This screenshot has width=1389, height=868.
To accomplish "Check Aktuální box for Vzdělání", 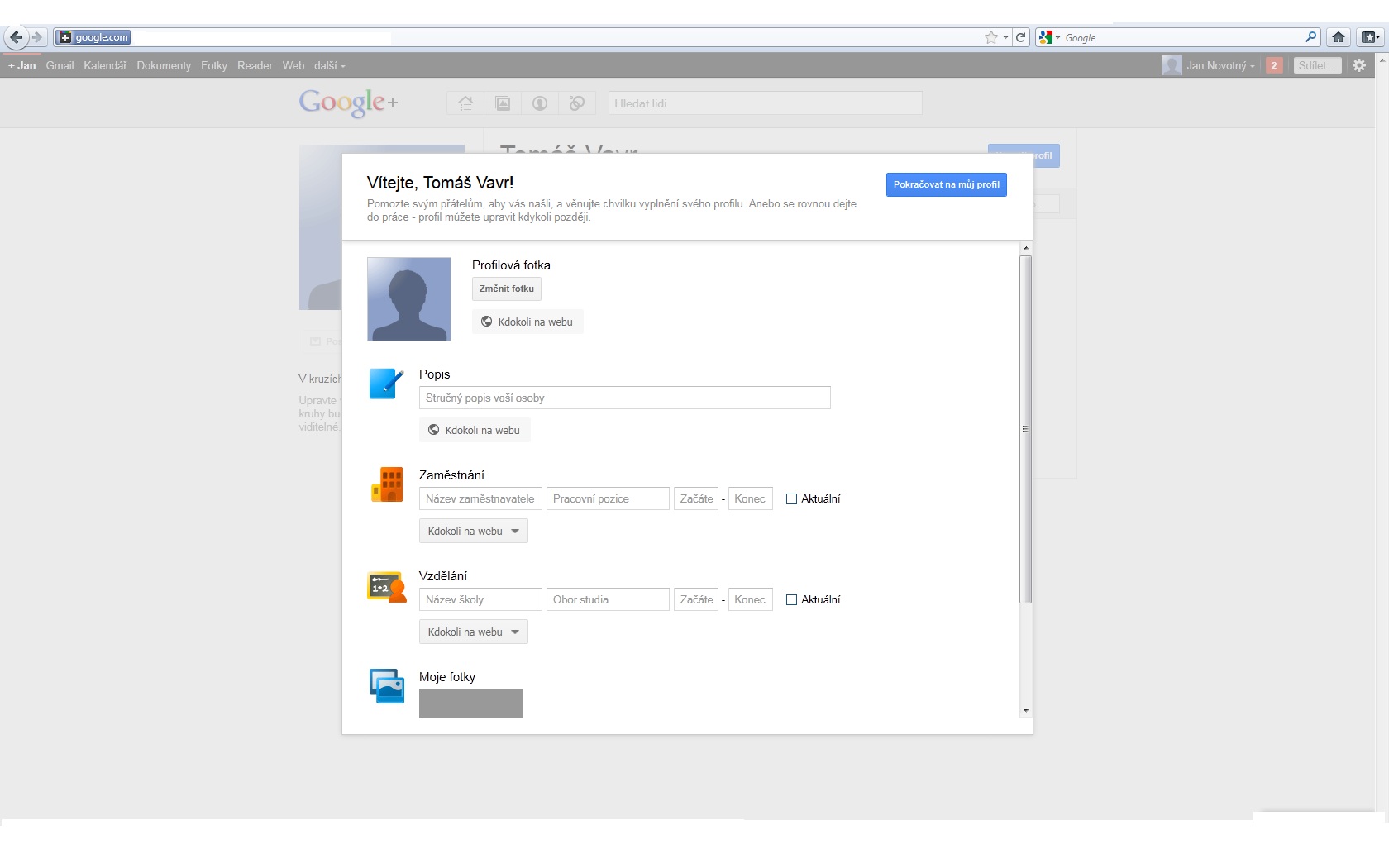I will click(x=791, y=600).
